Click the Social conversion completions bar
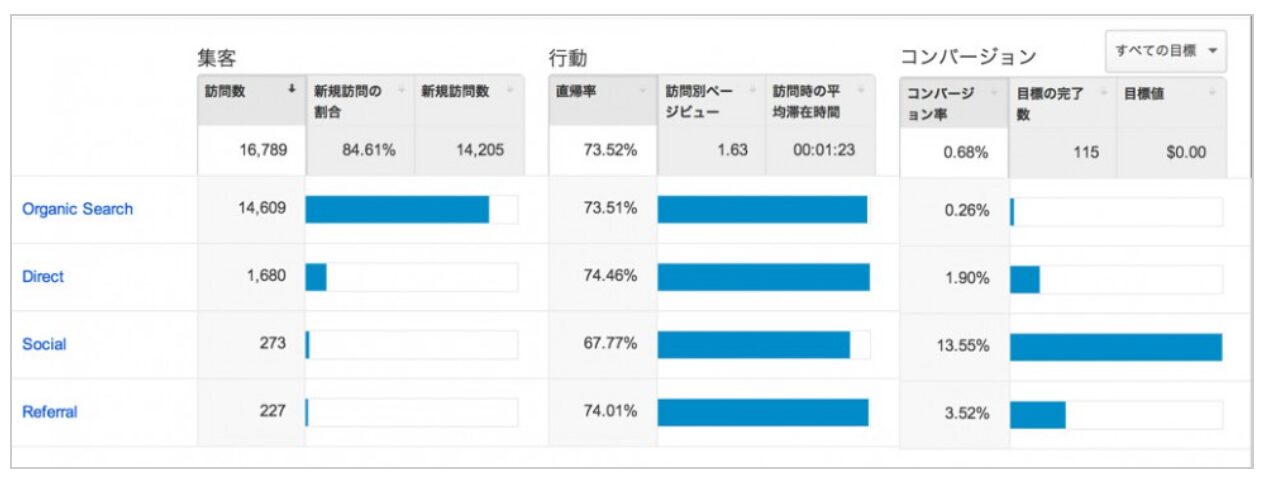 tap(1116, 346)
